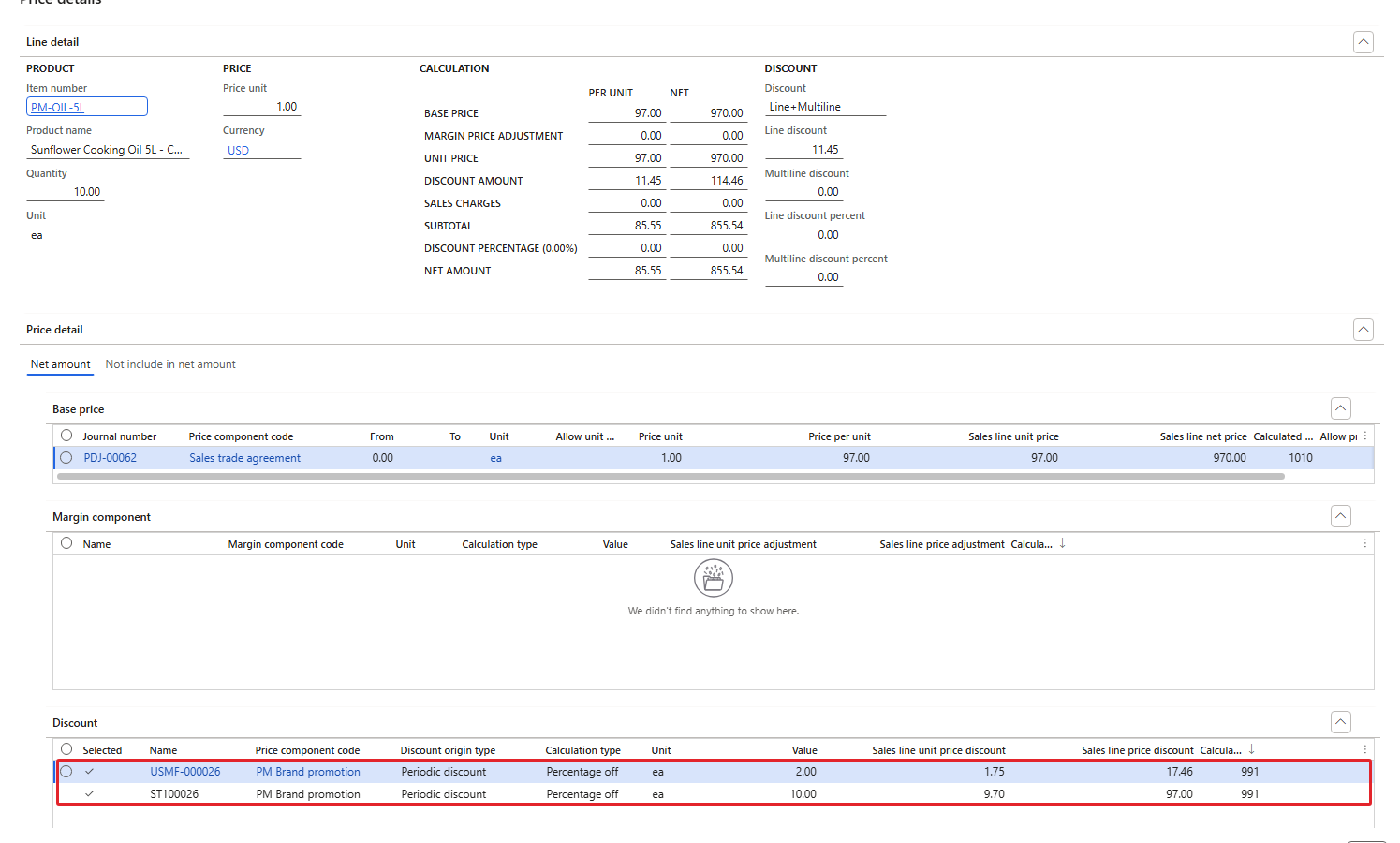
Task: Click sort arrow in Discount grid header
Action: coord(1252,749)
